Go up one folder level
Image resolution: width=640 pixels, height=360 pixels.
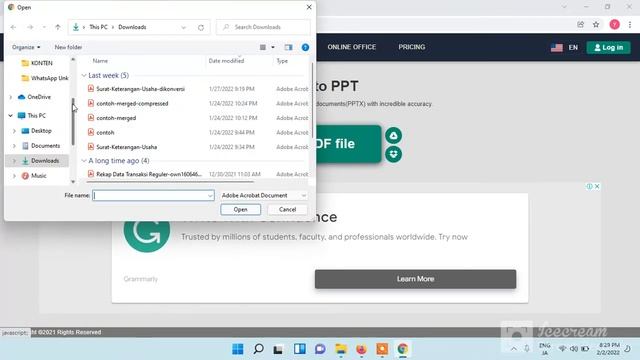[x=58, y=27]
